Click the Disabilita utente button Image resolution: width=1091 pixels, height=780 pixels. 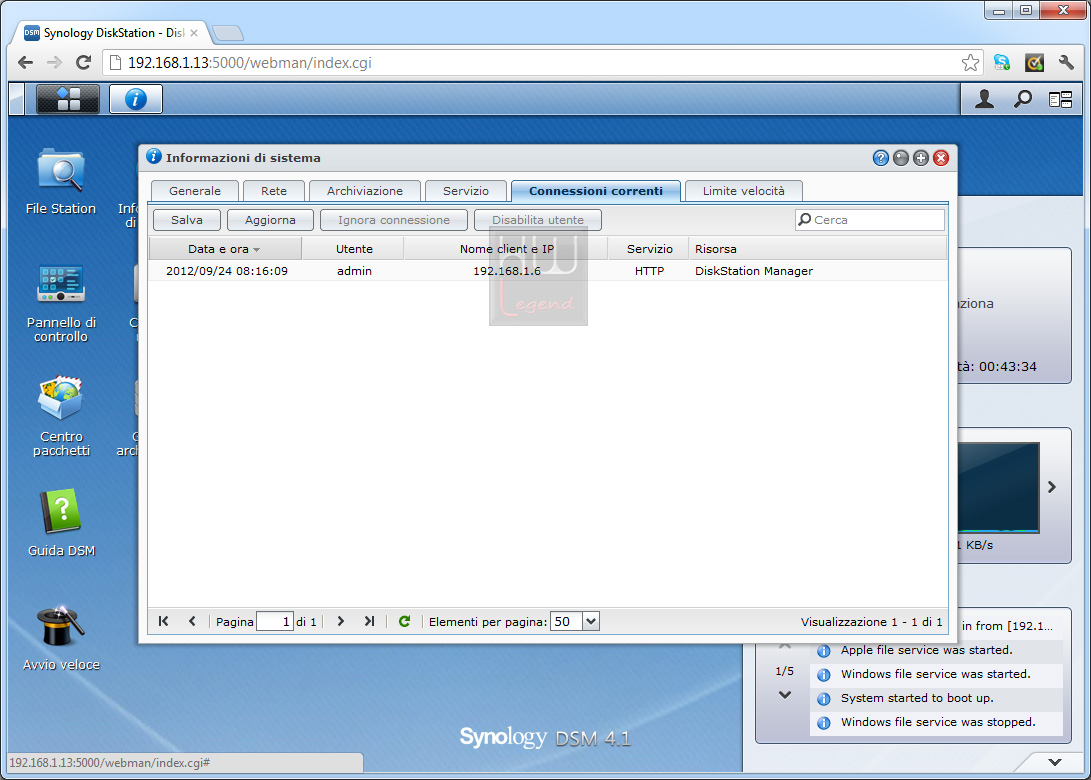538,220
